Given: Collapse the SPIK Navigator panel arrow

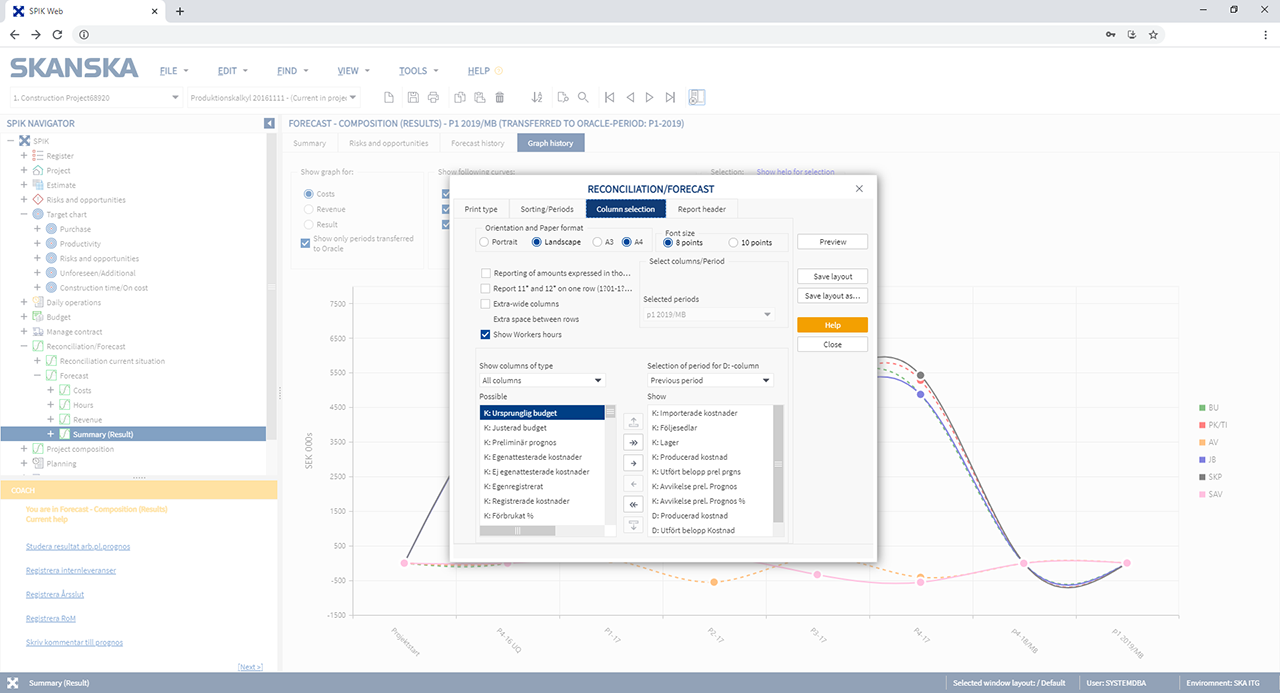Looking at the screenshot, I should [x=269, y=123].
